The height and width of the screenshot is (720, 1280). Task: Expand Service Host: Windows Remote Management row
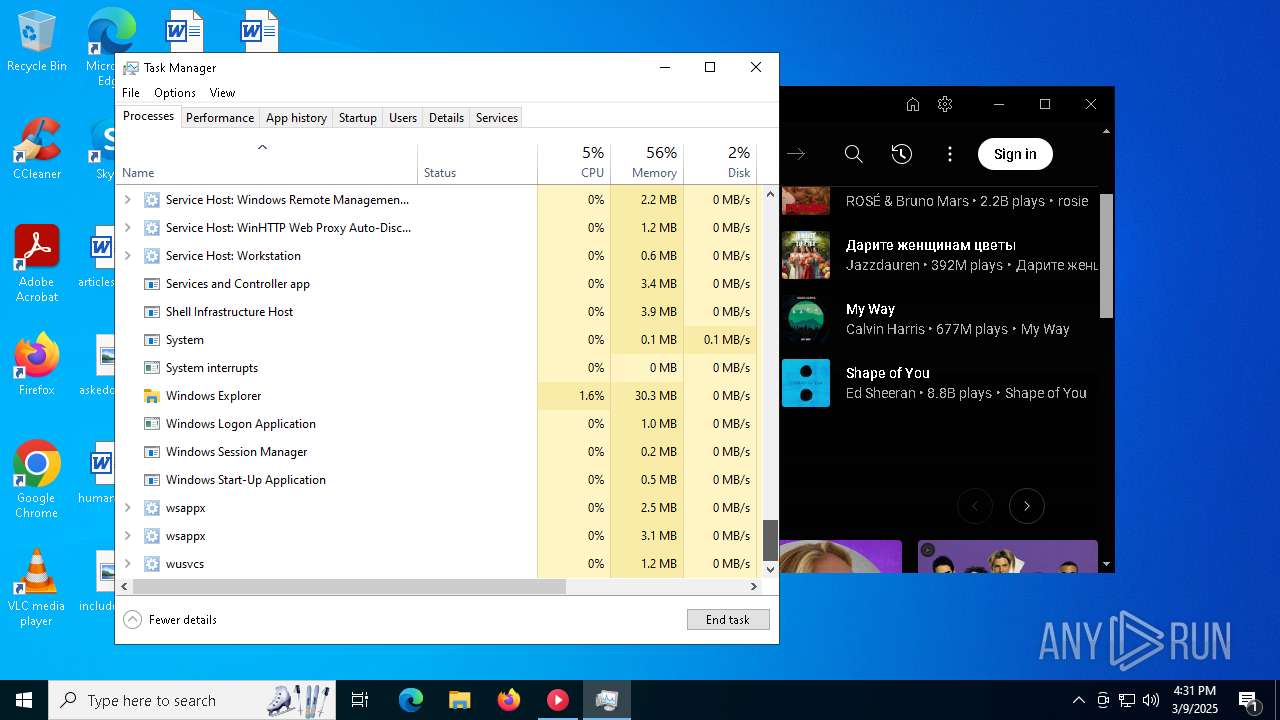pyautogui.click(x=127, y=200)
